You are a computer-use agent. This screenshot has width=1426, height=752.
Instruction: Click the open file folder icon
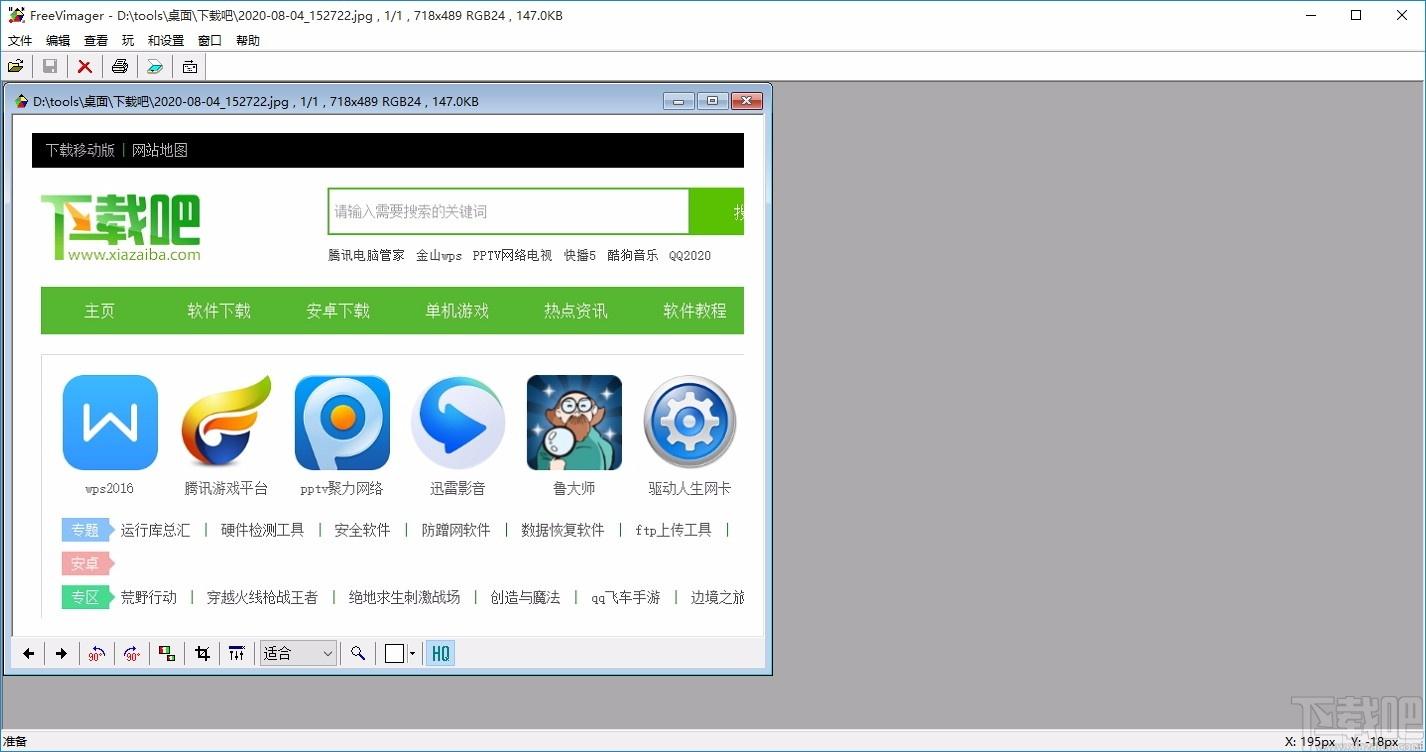[16, 66]
